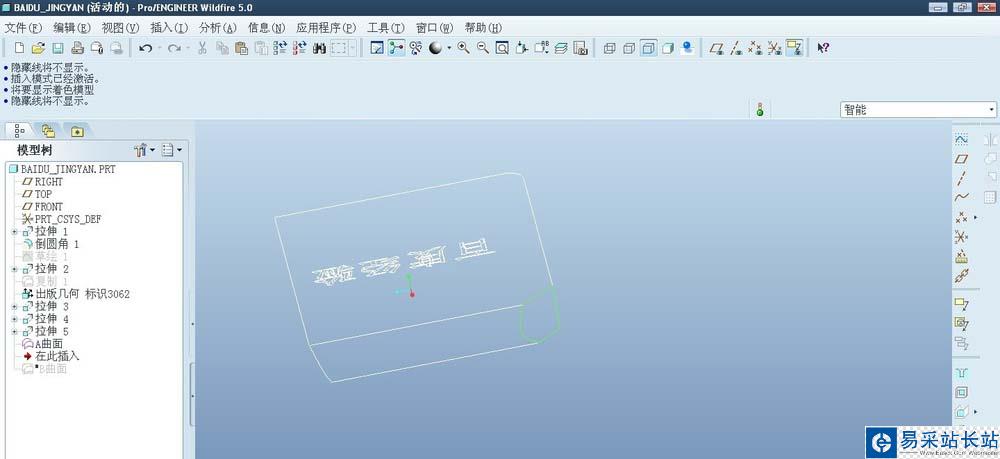Select the Shell tool in right toolbar

[x=961, y=392]
